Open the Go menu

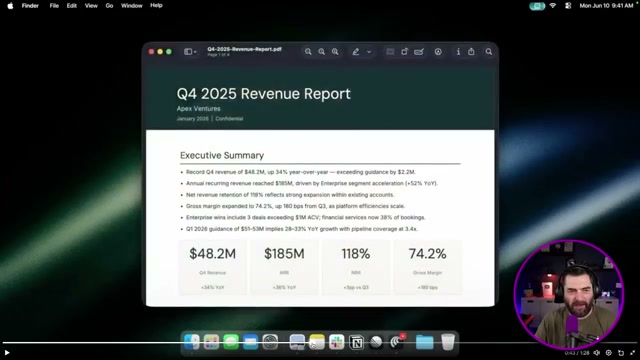coord(109,6)
